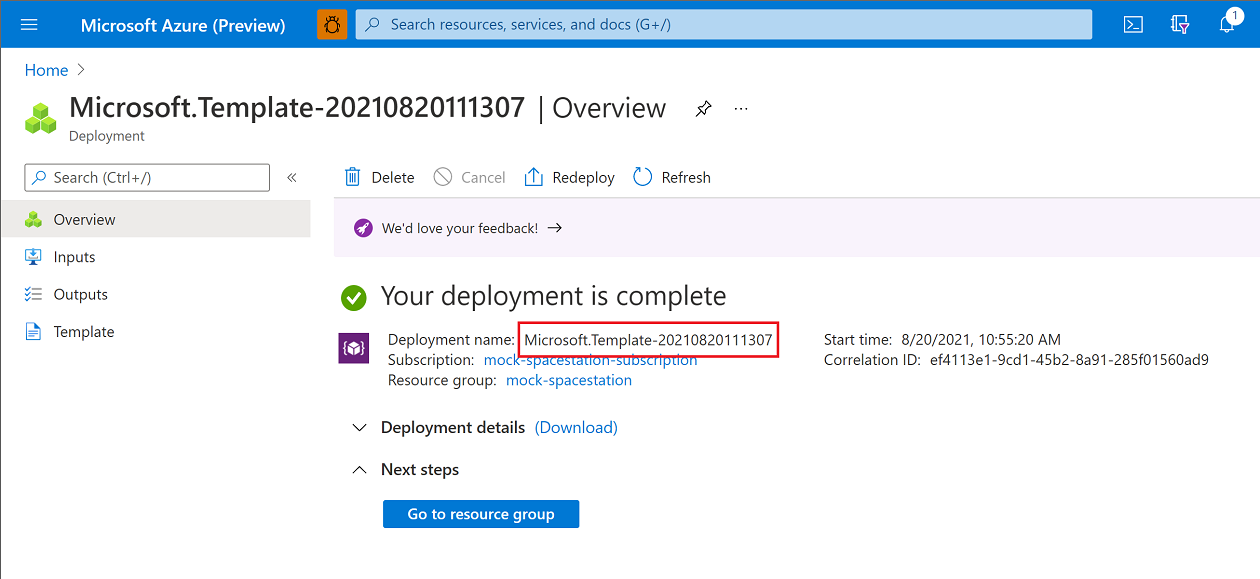Image resolution: width=1260 pixels, height=579 pixels.
Task: Select Overview in the left menu
Action: point(155,219)
